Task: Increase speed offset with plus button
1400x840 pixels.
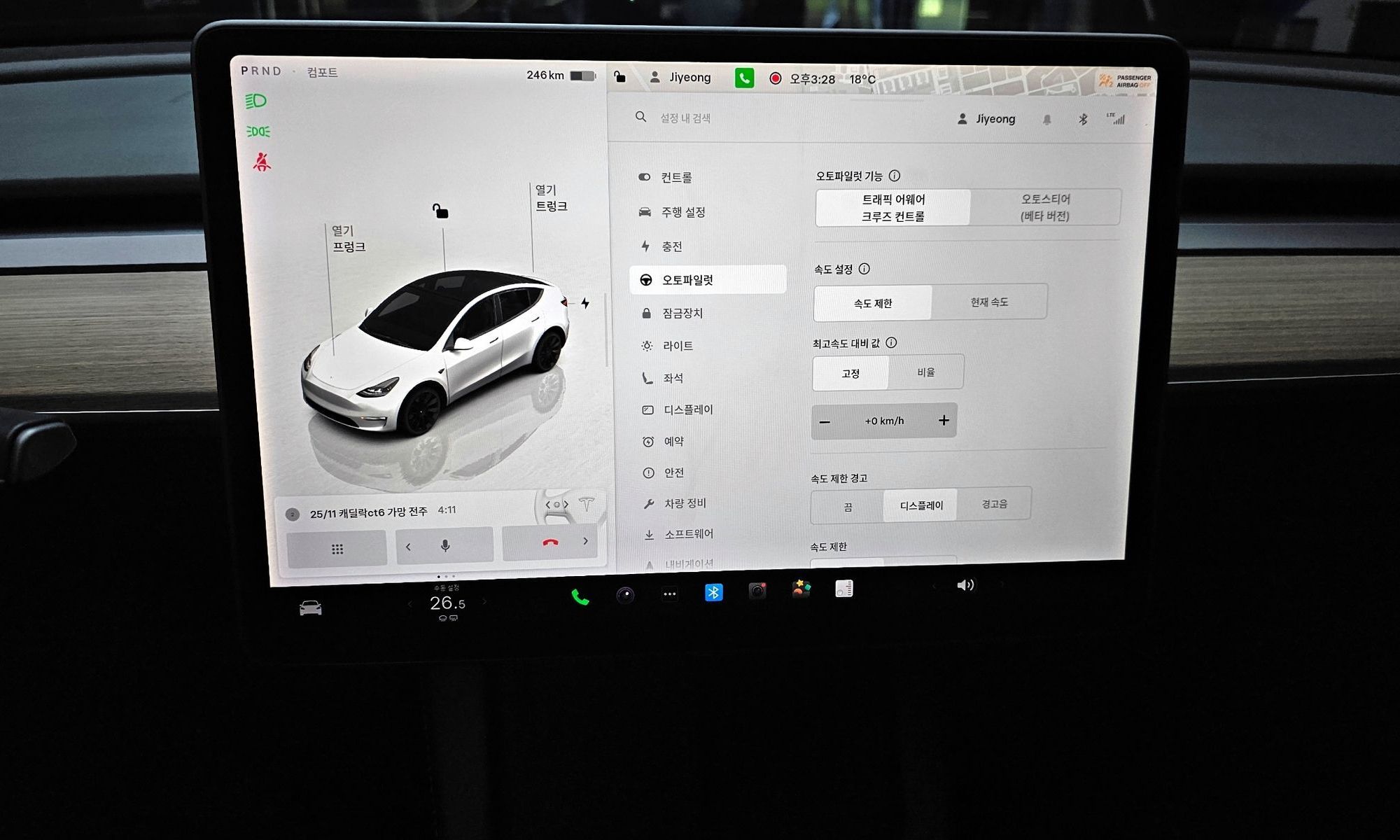Action: 943,420
